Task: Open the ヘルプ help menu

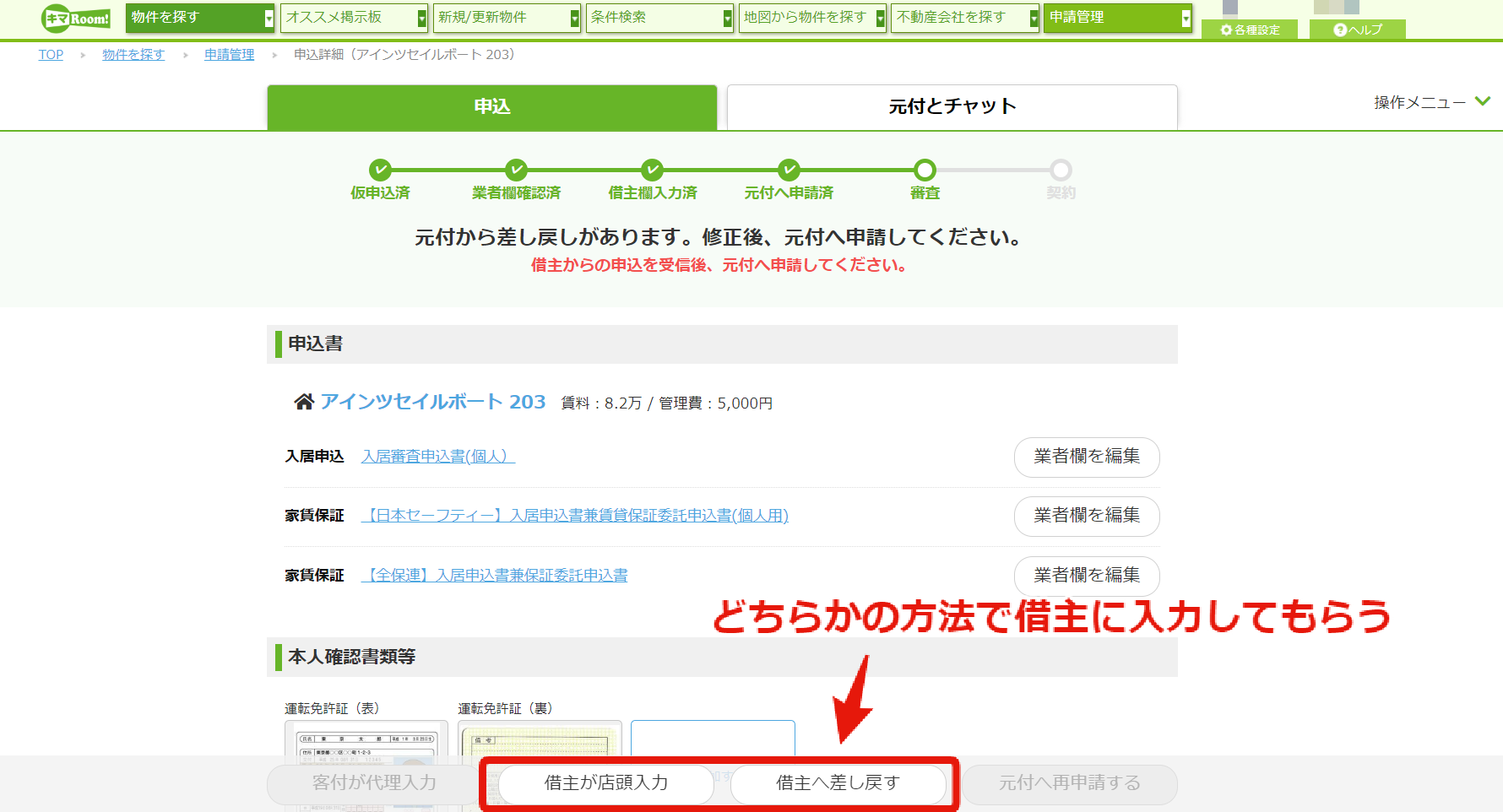Action: click(x=1358, y=30)
